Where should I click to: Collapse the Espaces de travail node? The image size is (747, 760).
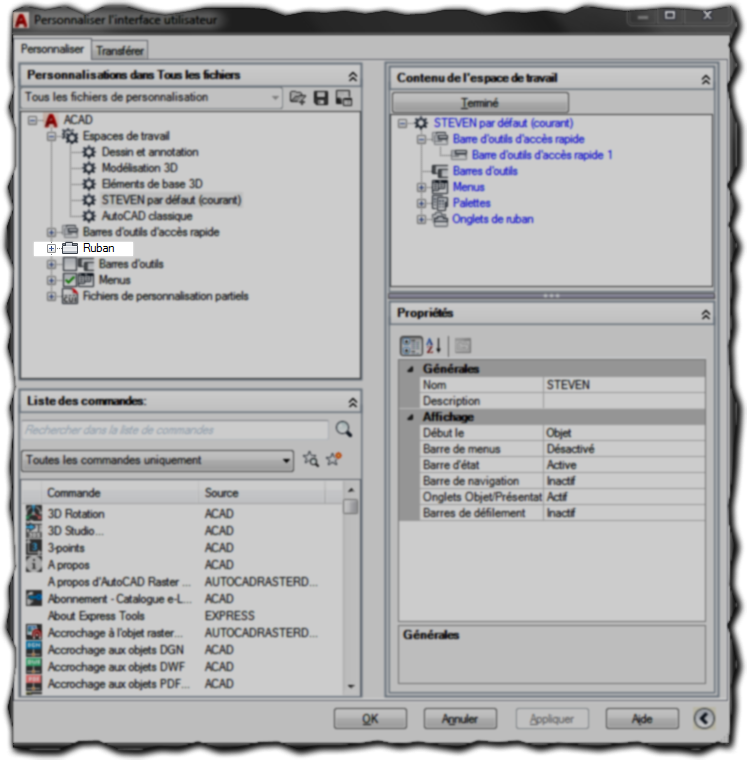[x=51, y=136]
